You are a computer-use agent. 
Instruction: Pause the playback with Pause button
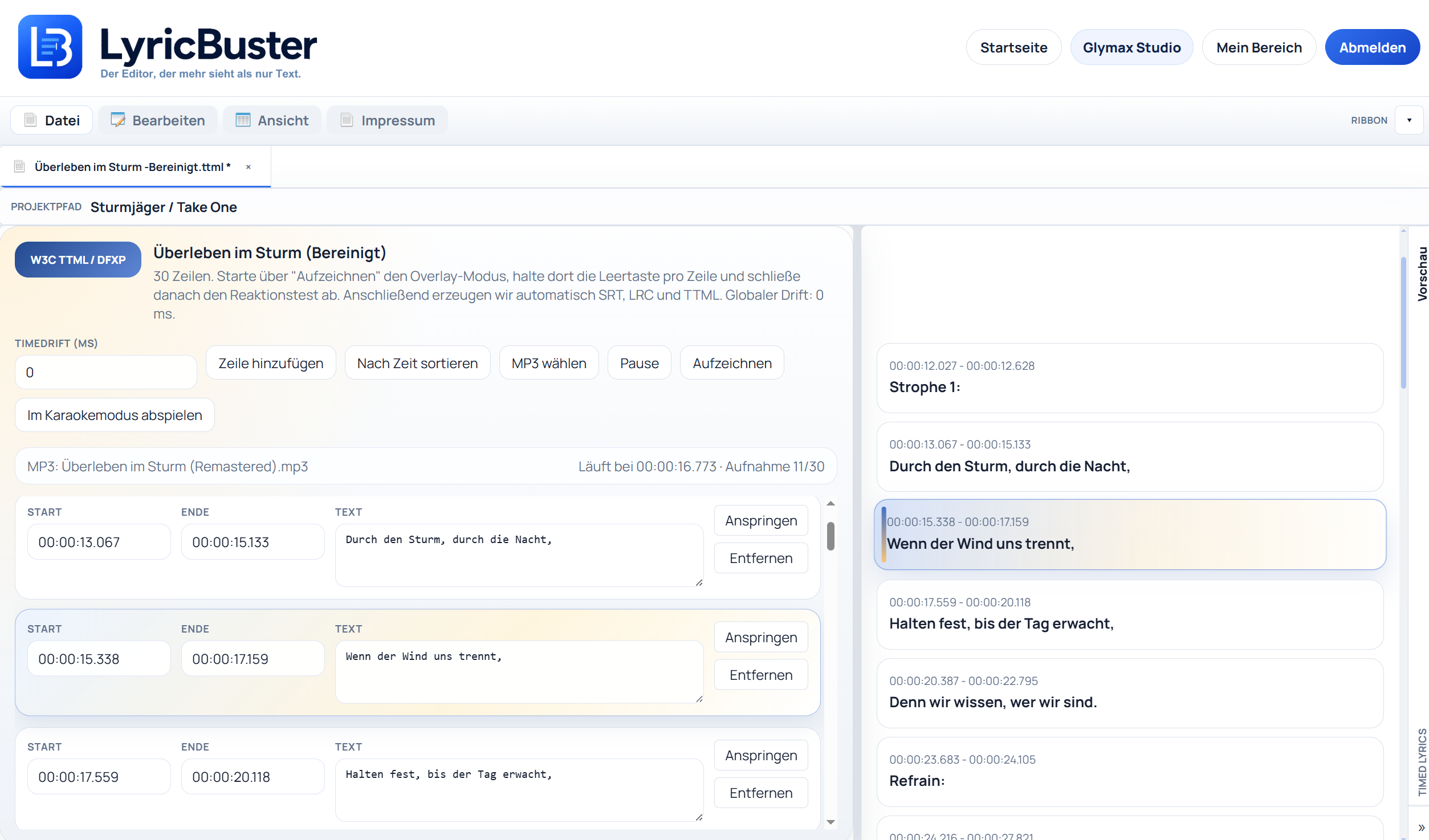639,363
